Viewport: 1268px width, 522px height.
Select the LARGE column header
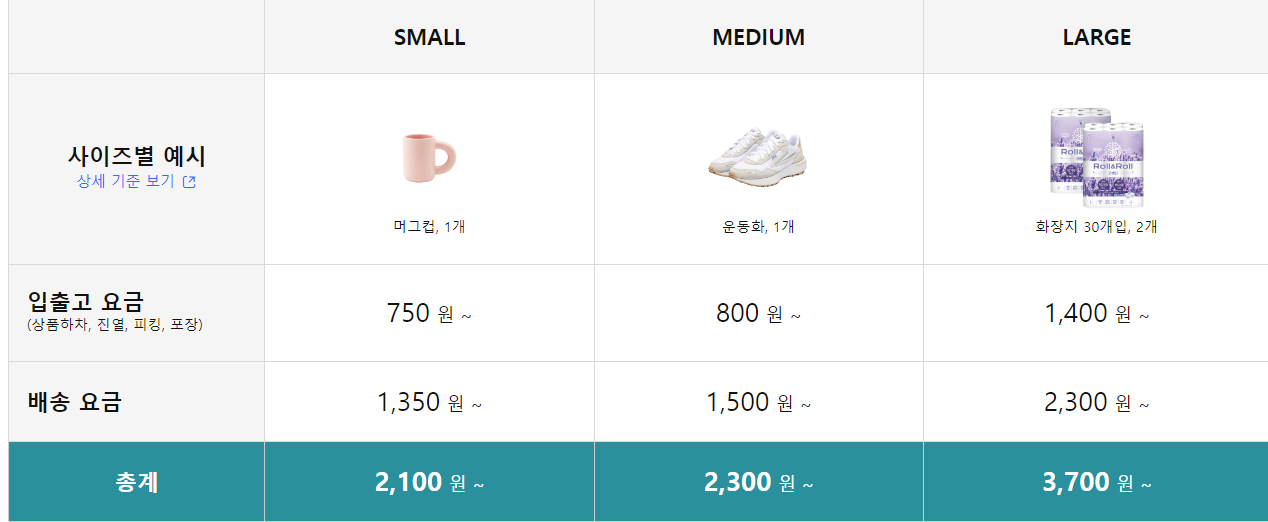[1096, 37]
